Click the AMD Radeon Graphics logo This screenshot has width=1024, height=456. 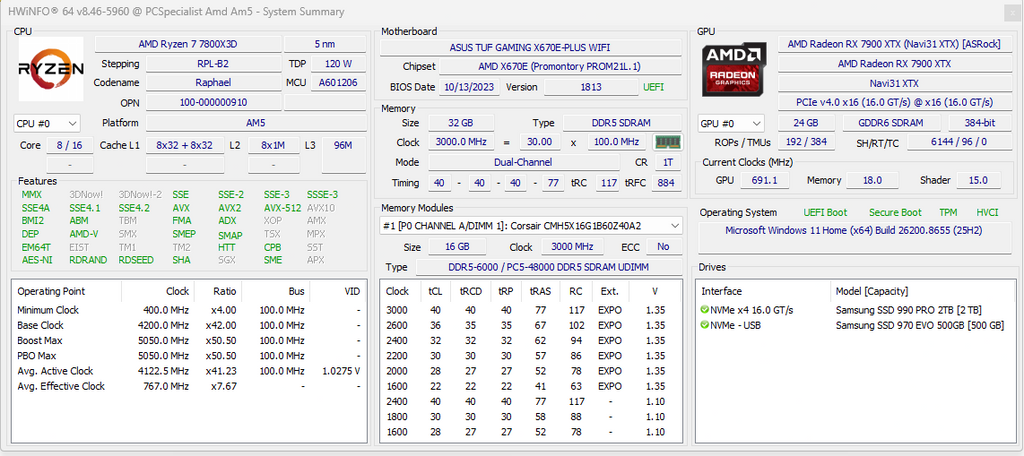pos(733,69)
